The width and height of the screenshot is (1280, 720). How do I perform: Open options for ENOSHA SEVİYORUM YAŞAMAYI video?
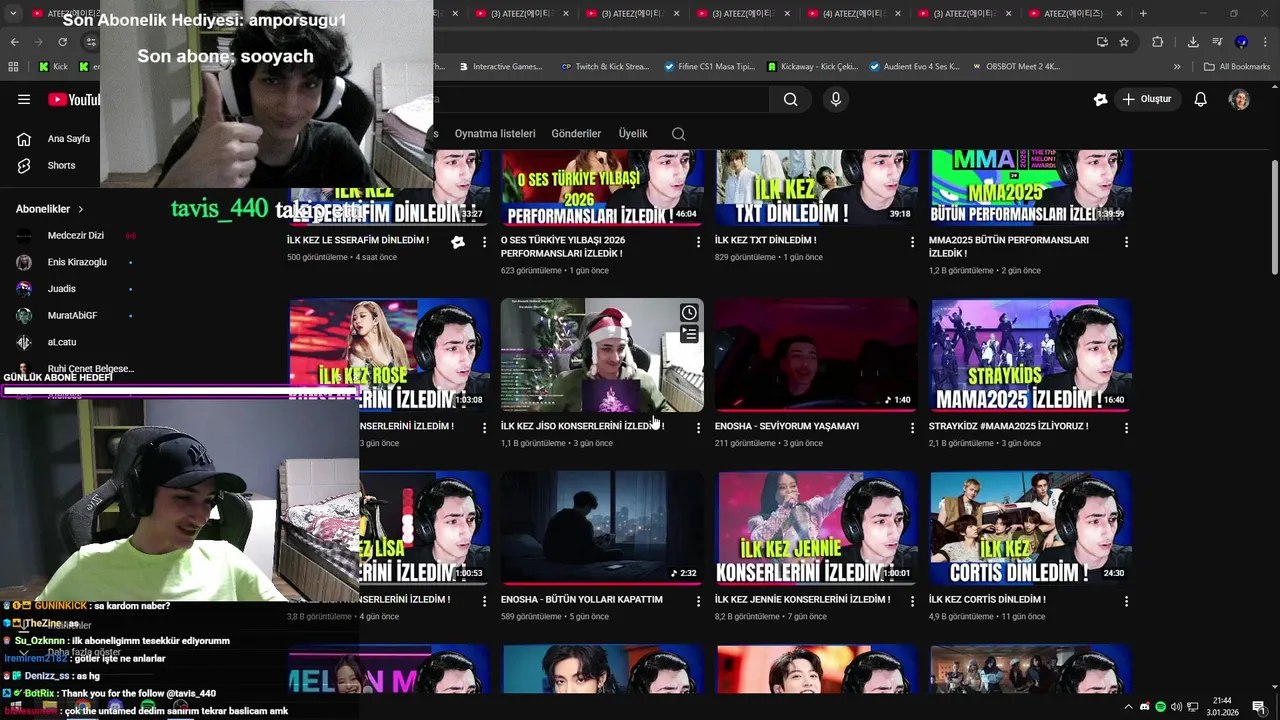(912, 428)
